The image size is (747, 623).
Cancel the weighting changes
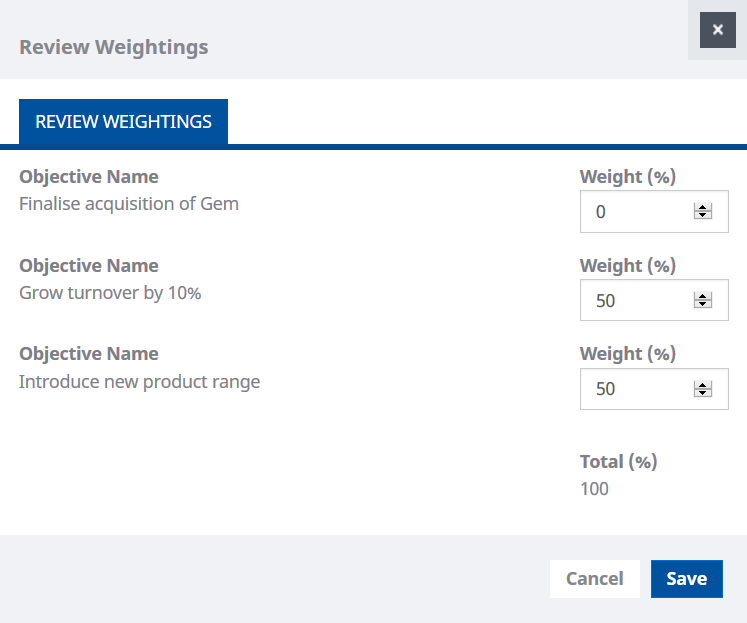pos(594,578)
